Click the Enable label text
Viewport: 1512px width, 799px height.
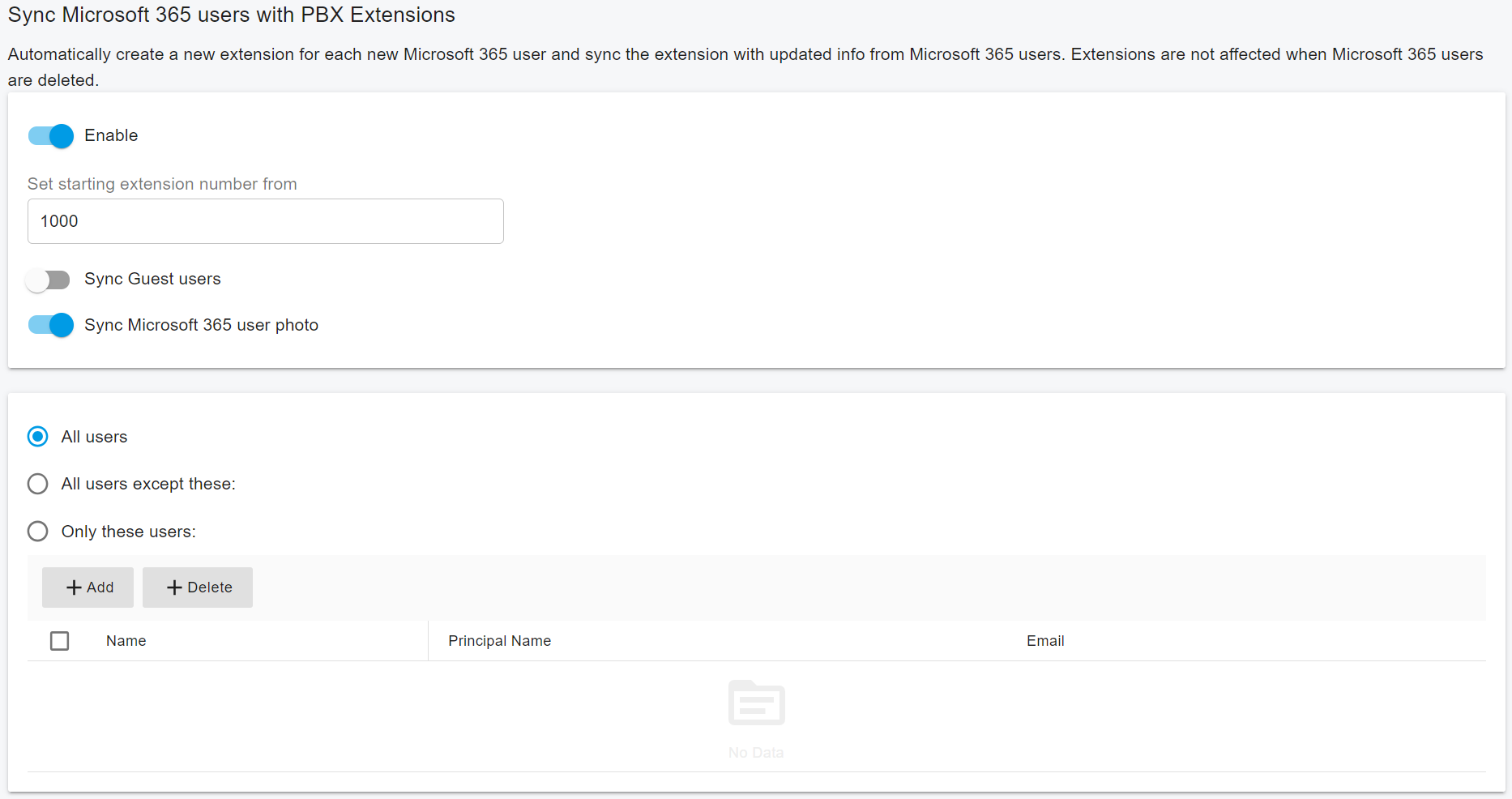[111, 135]
